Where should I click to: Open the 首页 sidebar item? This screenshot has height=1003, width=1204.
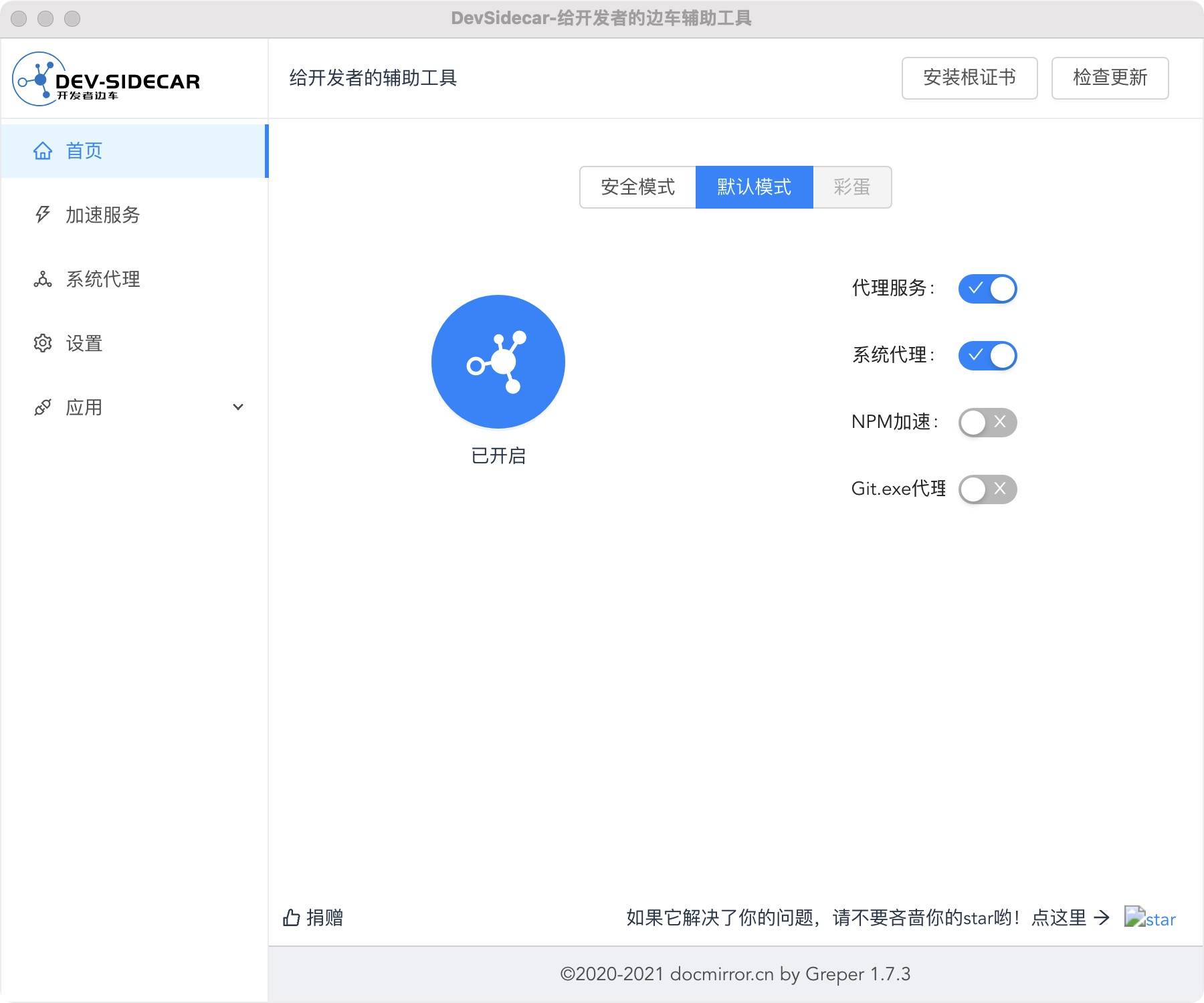134,151
